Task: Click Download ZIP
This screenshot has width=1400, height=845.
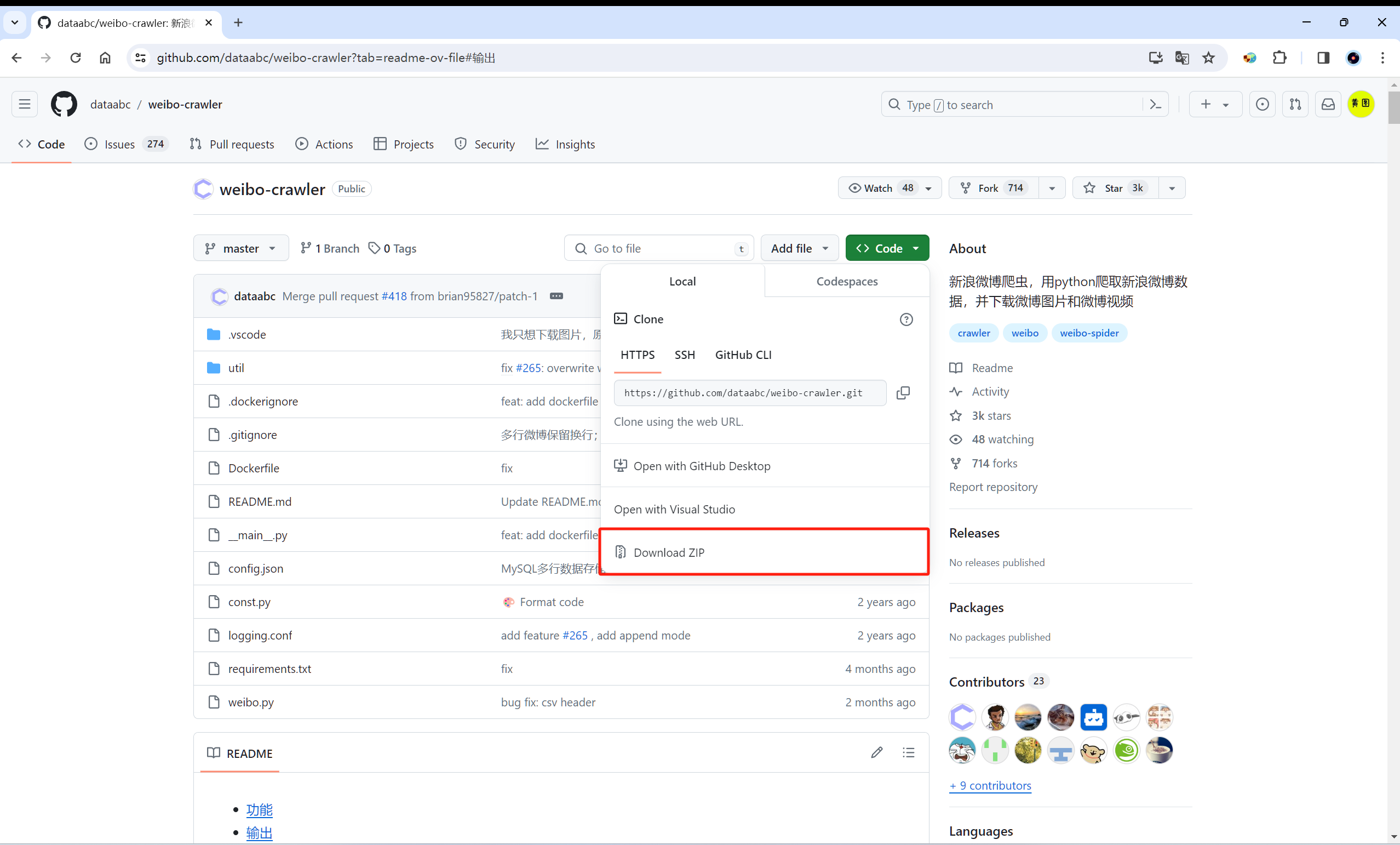Action: tap(669, 553)
